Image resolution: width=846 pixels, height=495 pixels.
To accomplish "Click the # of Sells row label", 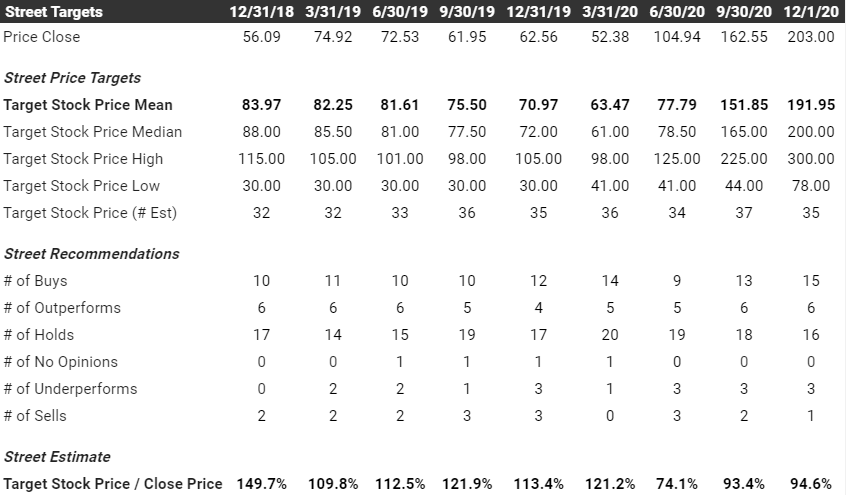I will pos(35,416).
